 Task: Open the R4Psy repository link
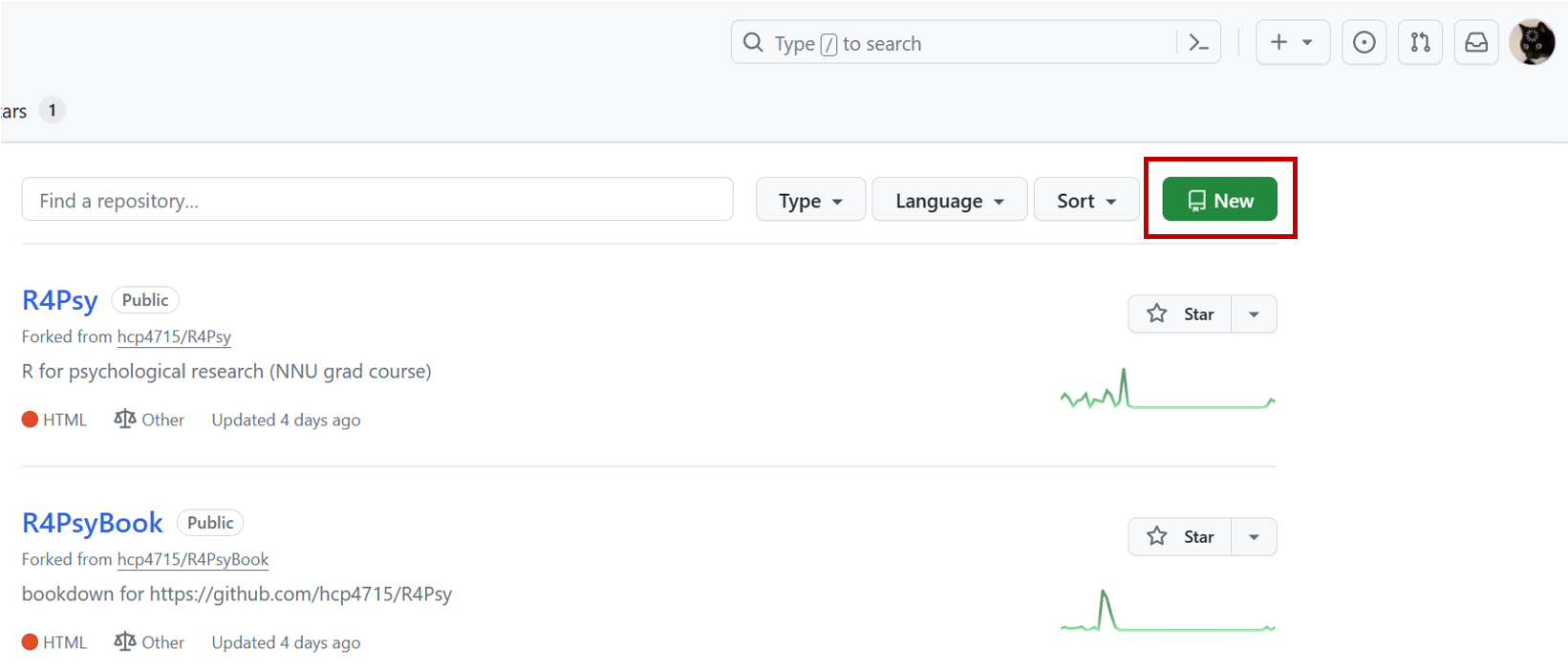point(60,300)
